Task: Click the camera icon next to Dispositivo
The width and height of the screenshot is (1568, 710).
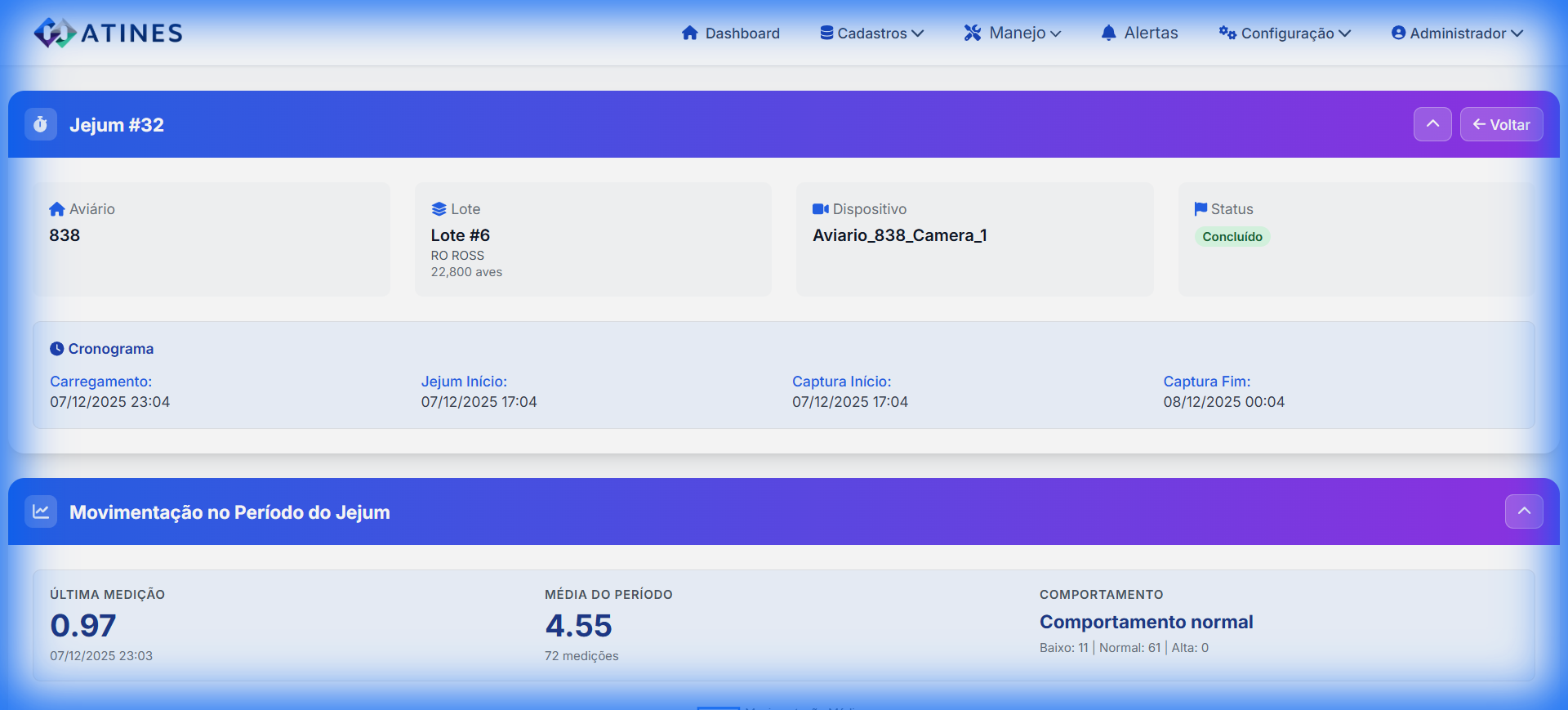Action: (820, 209)
